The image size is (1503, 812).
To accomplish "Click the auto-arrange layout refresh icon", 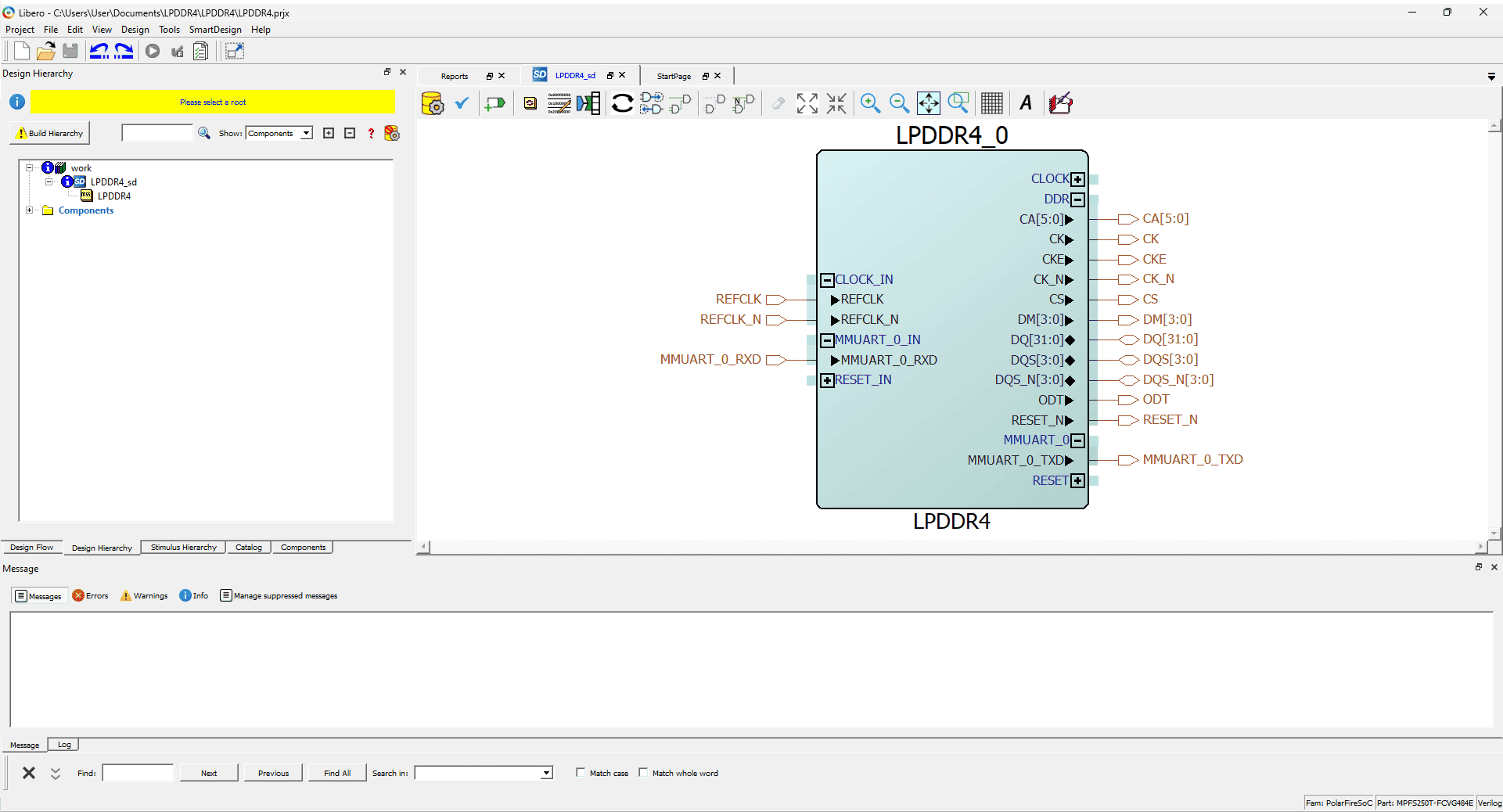I will (x=622, y=103).
